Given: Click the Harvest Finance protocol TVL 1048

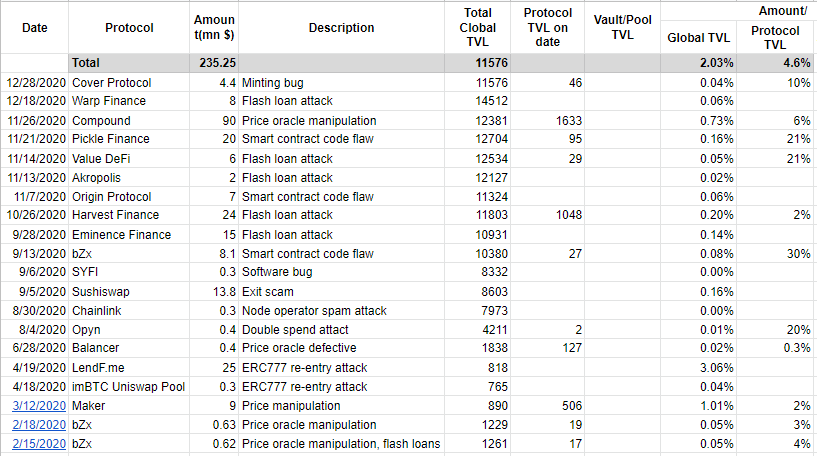Looking at the screenshot, I should click(x=548, y=215).
